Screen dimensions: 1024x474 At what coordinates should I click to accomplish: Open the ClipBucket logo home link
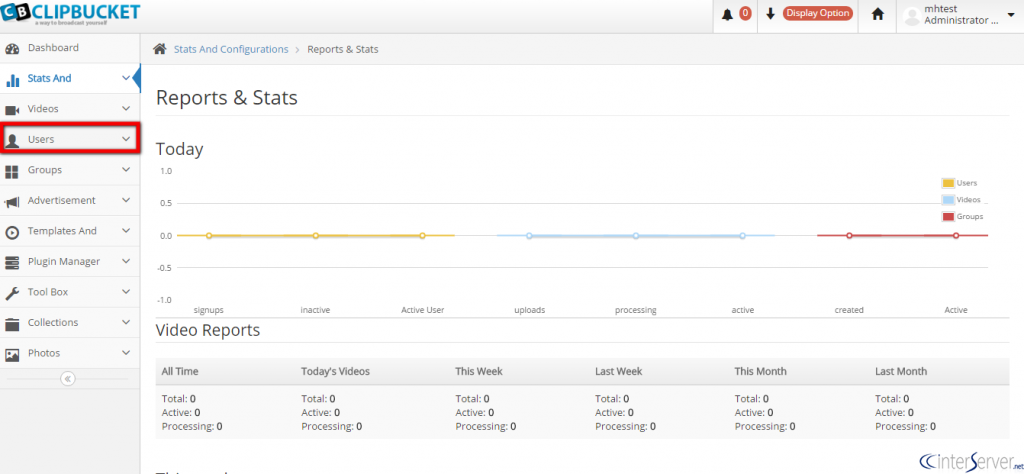point(70,14)
